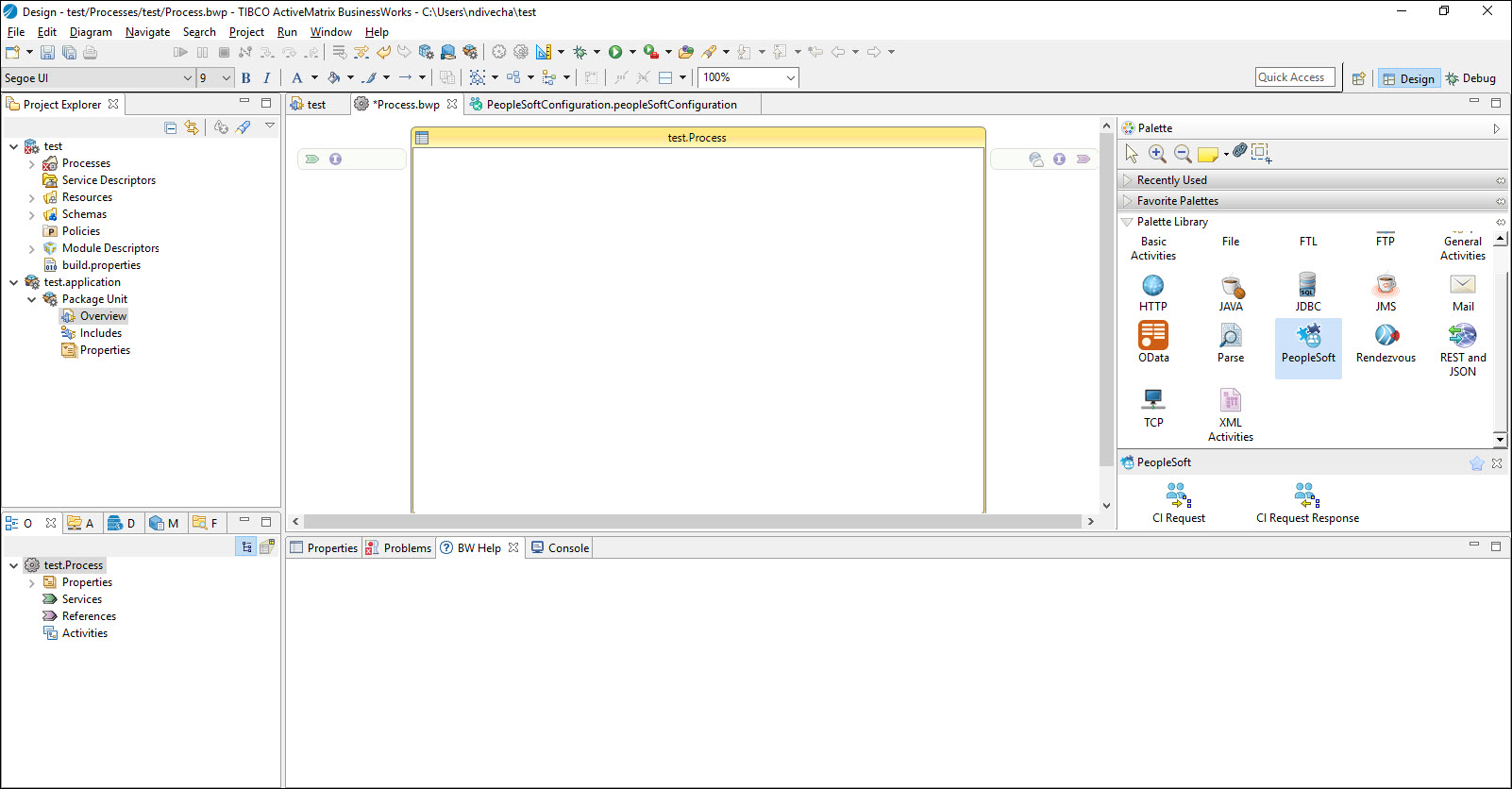
Task: Collapse all in Project Explorer
Action: [171, 127]
